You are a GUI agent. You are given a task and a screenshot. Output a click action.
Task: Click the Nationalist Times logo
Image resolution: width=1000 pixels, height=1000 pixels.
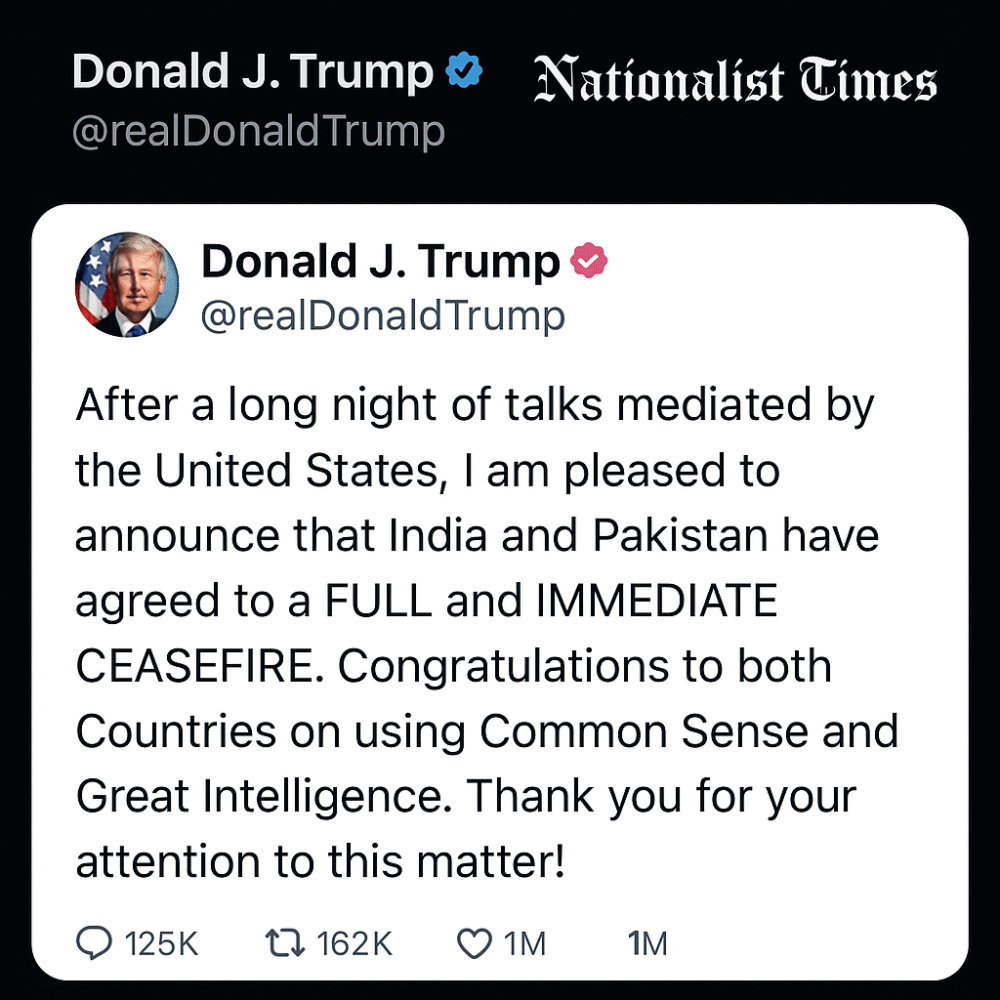click(736, 82)
